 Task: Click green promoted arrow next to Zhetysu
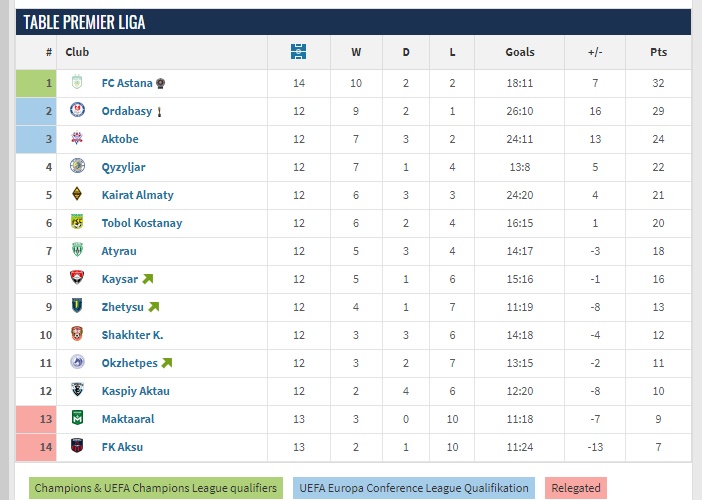(154, 307)
